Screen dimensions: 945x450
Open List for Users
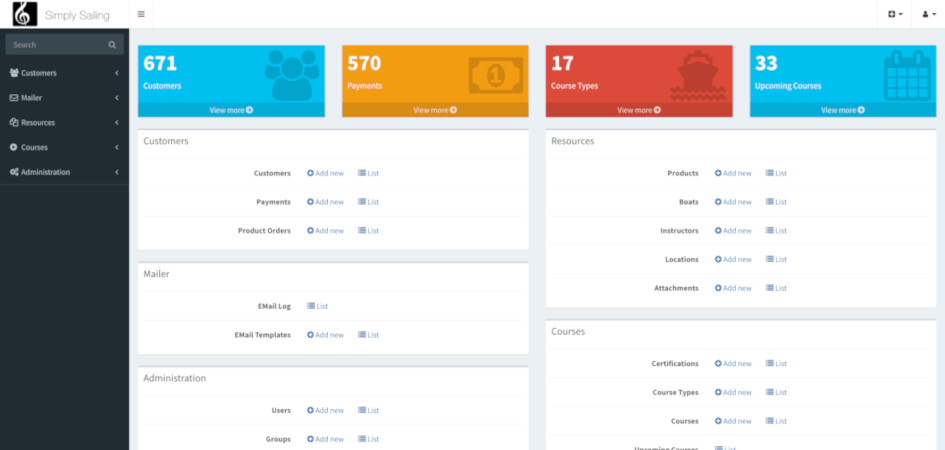point(368,410)
